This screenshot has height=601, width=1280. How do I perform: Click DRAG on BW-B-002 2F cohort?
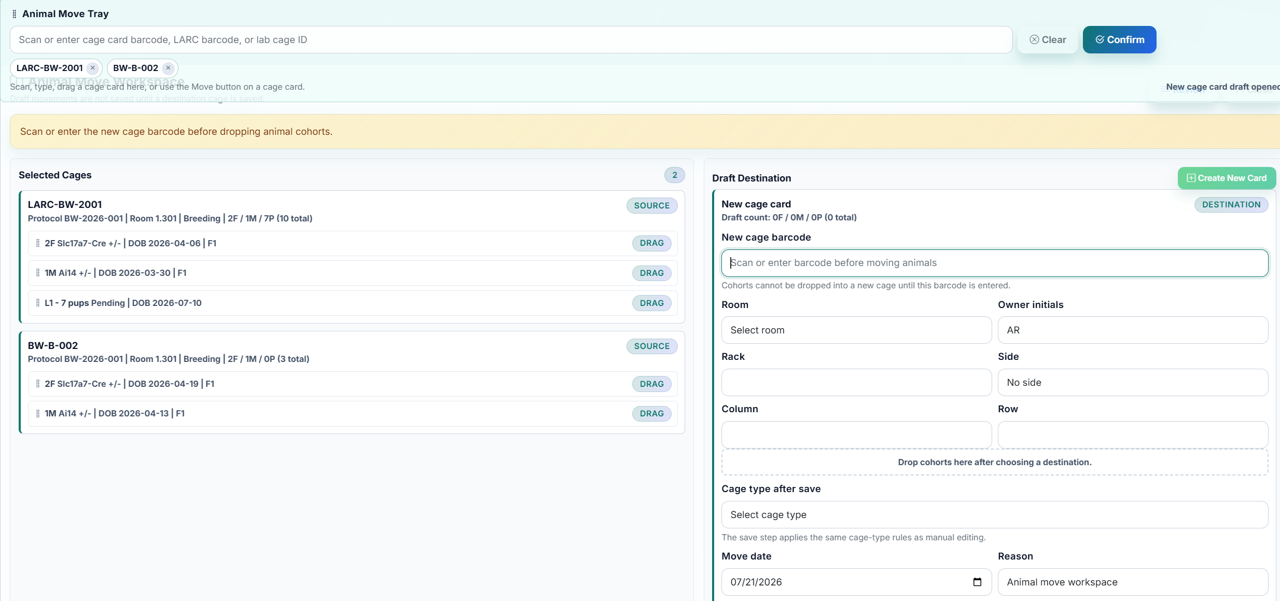coord(652,384)
